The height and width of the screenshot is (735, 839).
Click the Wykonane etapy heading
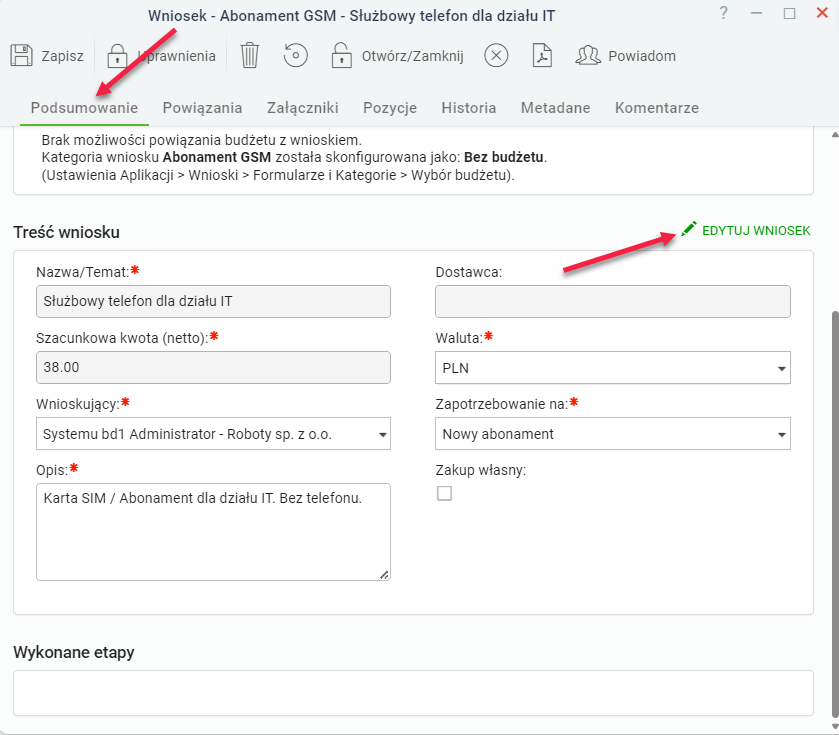74,653
